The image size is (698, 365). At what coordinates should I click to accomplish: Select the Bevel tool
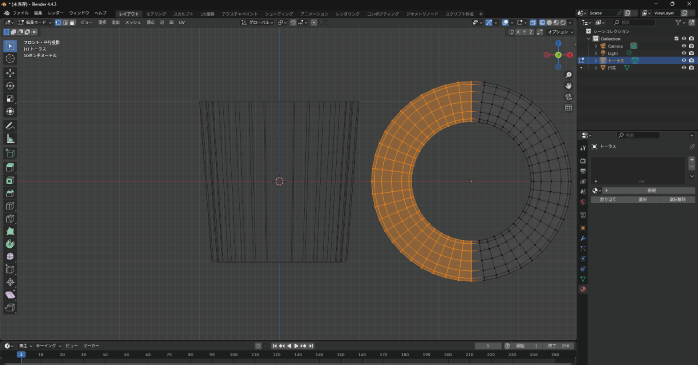tap(10, 193)
